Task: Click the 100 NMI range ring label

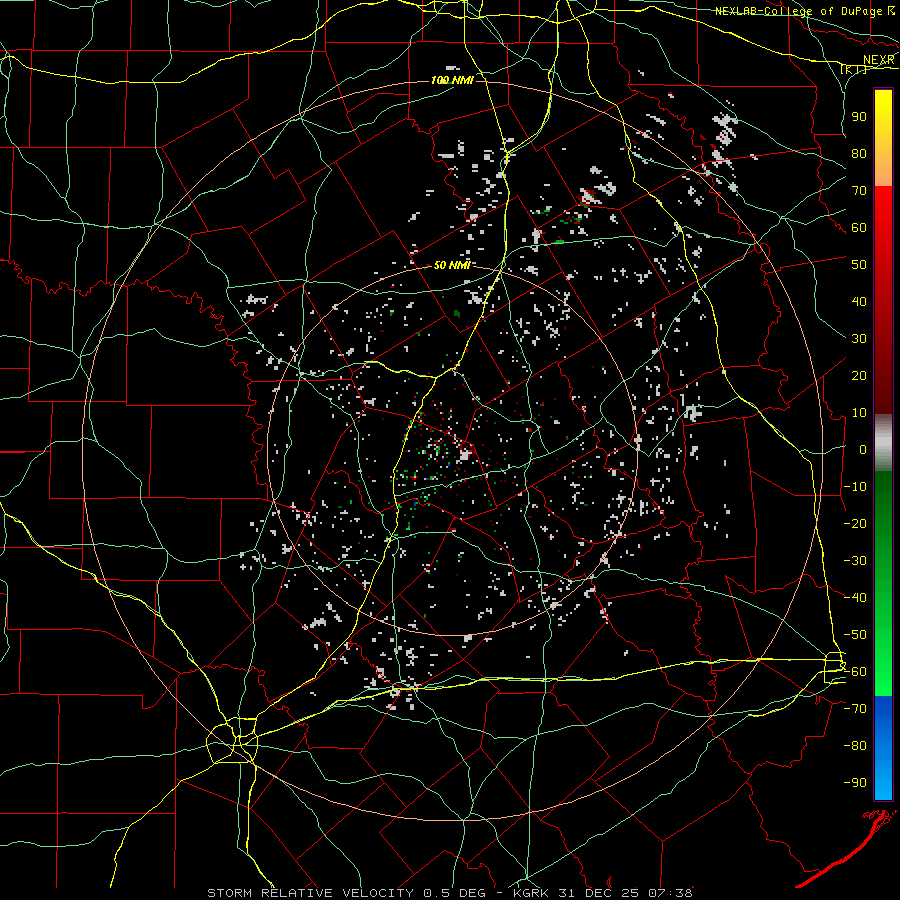Action: click(x=452, y=80)
